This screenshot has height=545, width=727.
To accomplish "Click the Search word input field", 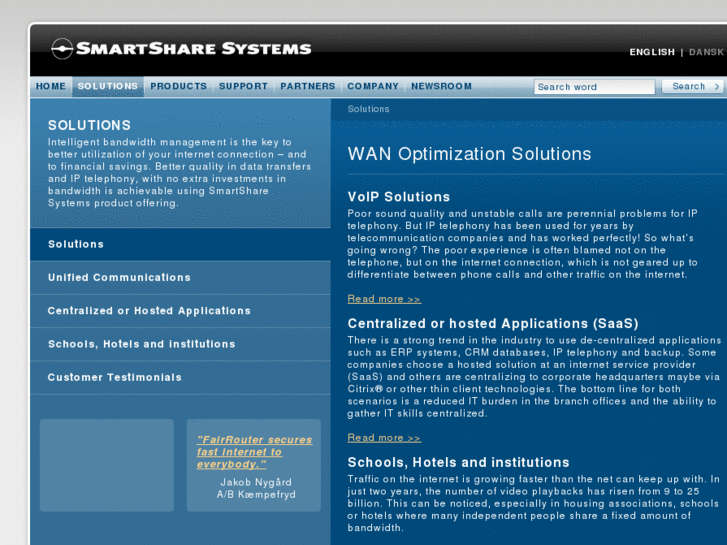I will 594,87.
